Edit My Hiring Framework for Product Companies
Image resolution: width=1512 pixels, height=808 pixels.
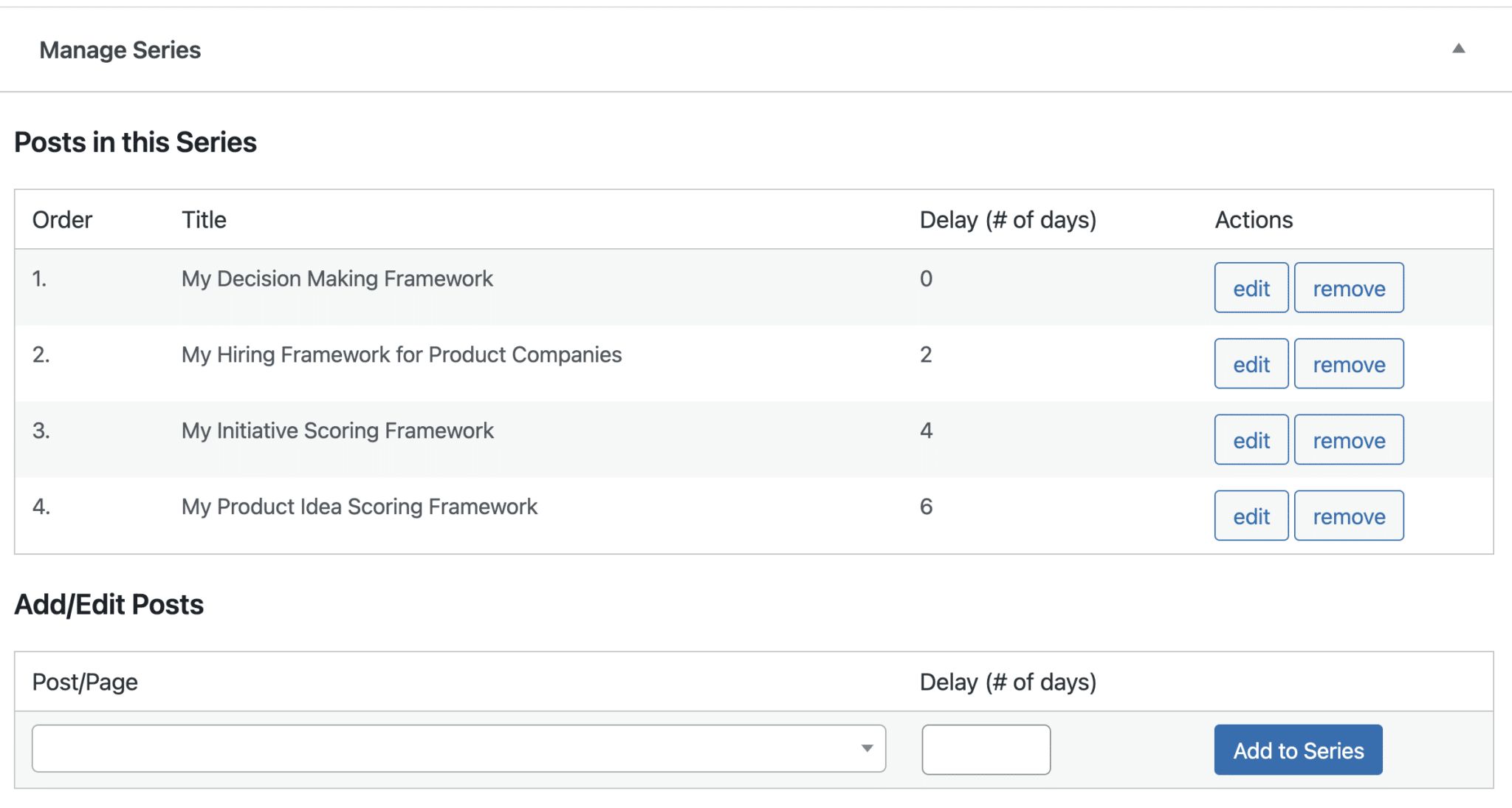(x=1251, y=363)
